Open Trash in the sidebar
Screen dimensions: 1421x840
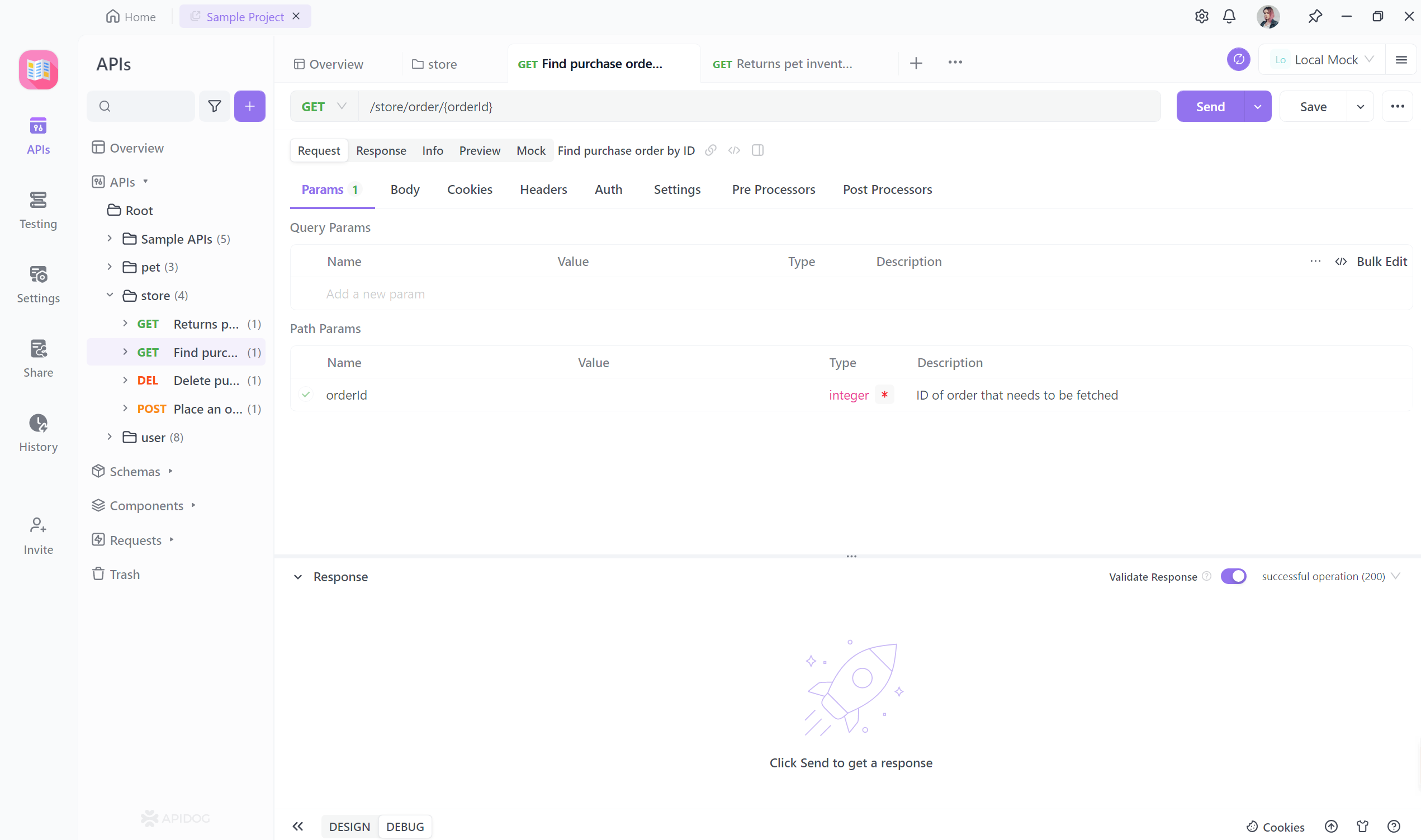click(116, 574)
